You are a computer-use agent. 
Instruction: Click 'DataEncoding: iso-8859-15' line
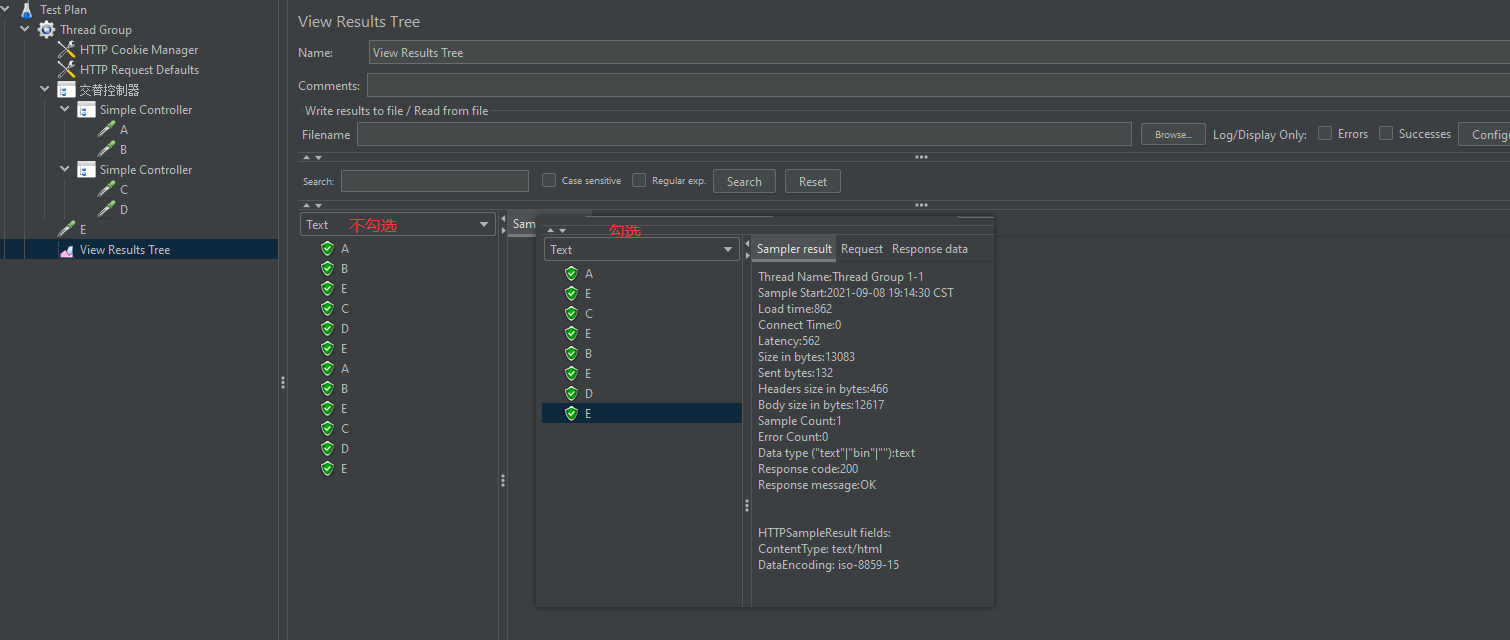(x=828, y=565)
